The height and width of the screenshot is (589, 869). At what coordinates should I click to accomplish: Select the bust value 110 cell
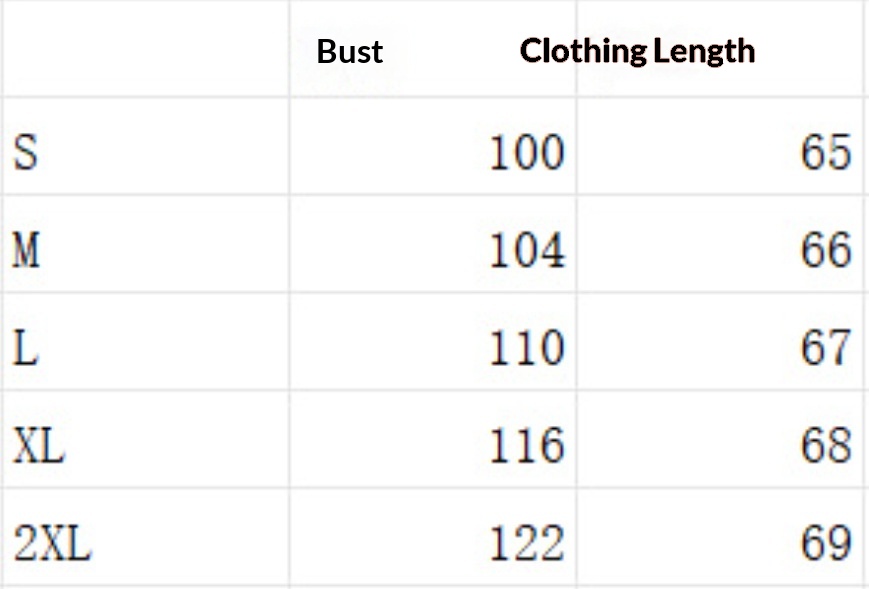point(433,342)
